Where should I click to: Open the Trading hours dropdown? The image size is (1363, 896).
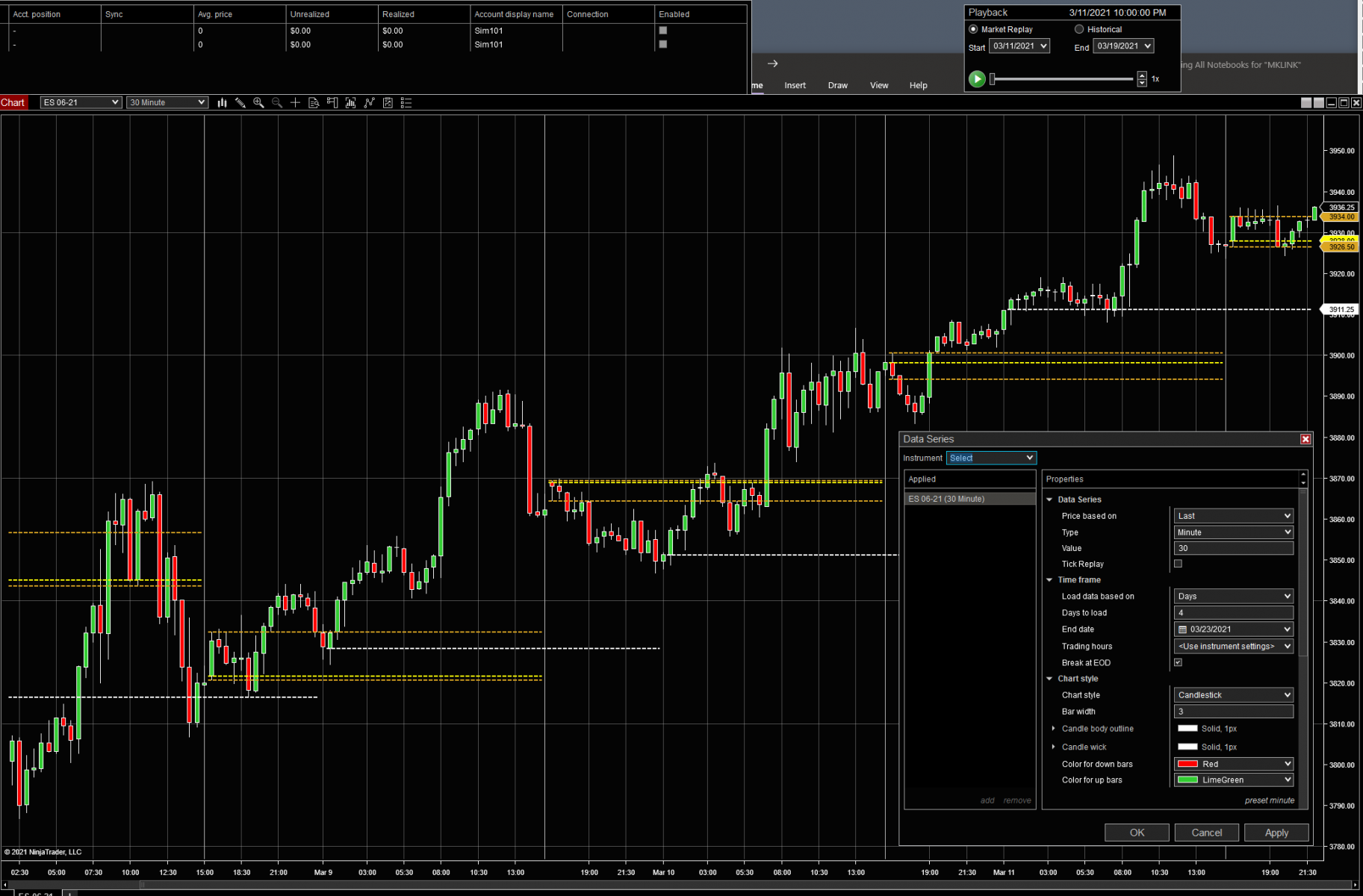pyautogui.click(x=1234, y=647)
